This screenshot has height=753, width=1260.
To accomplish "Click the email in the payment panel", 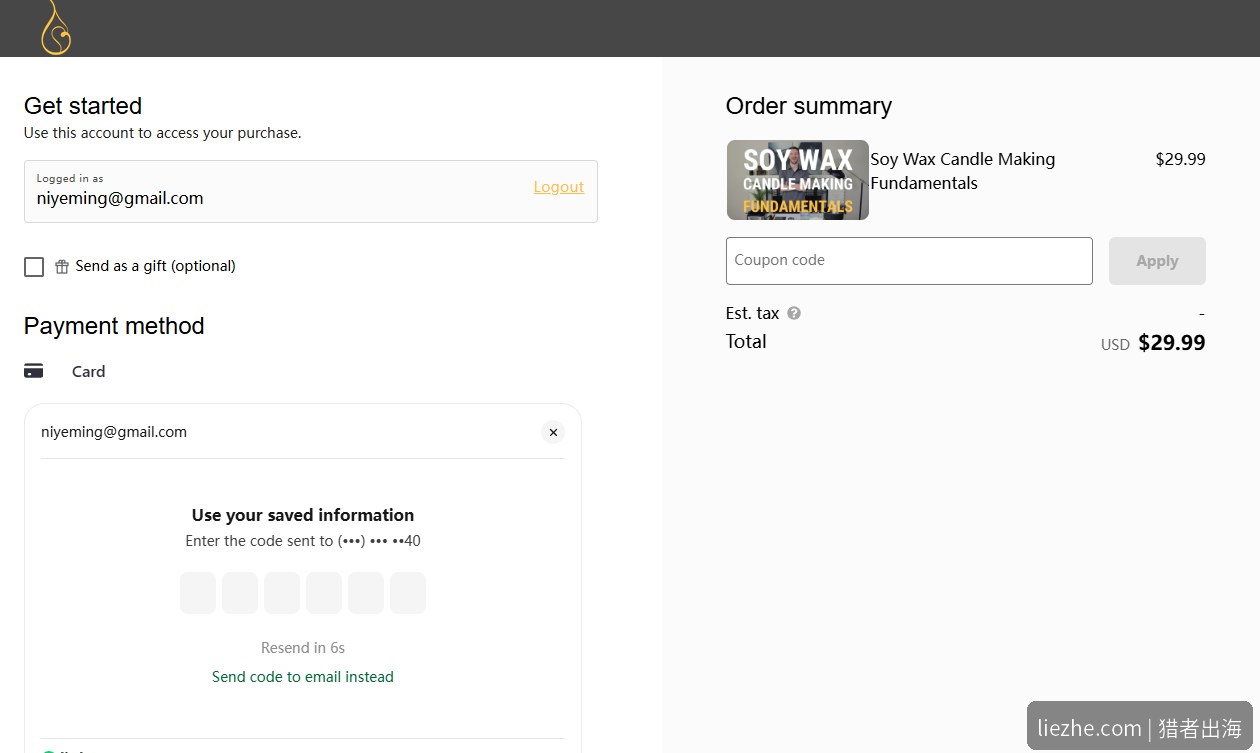I will [x=114, y=432].
